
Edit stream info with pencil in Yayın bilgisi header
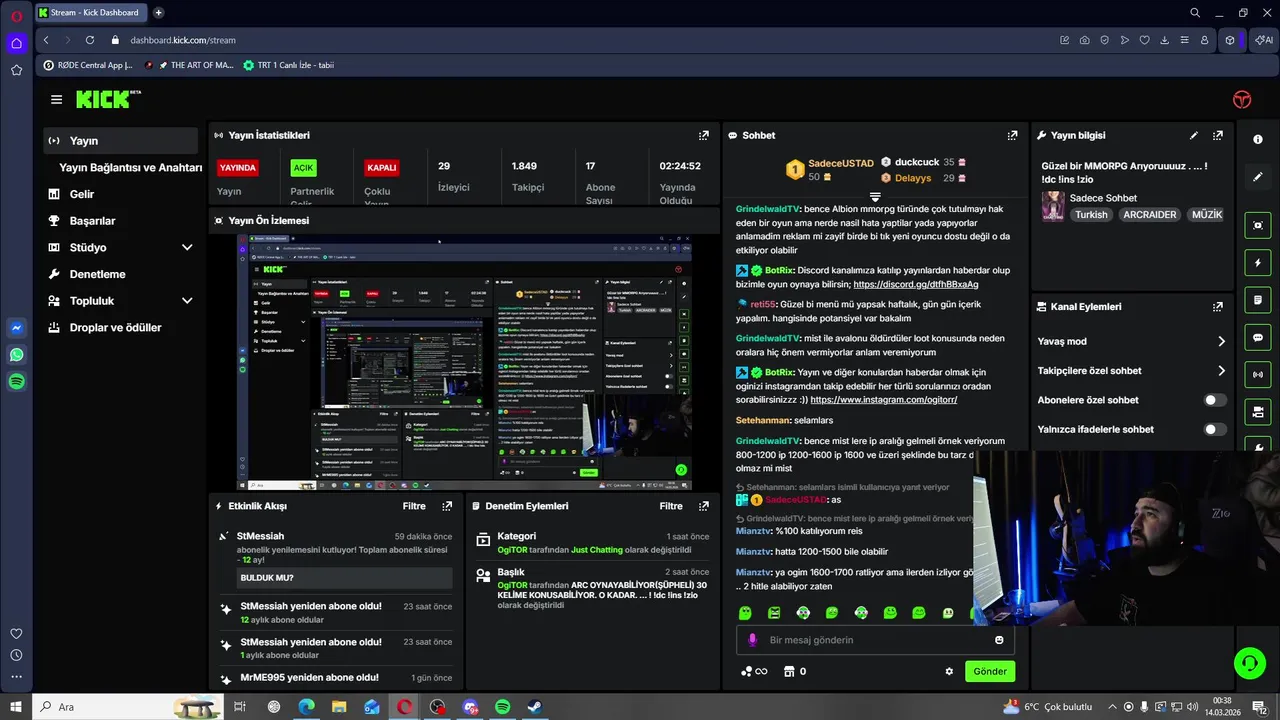pos(1193,135)
